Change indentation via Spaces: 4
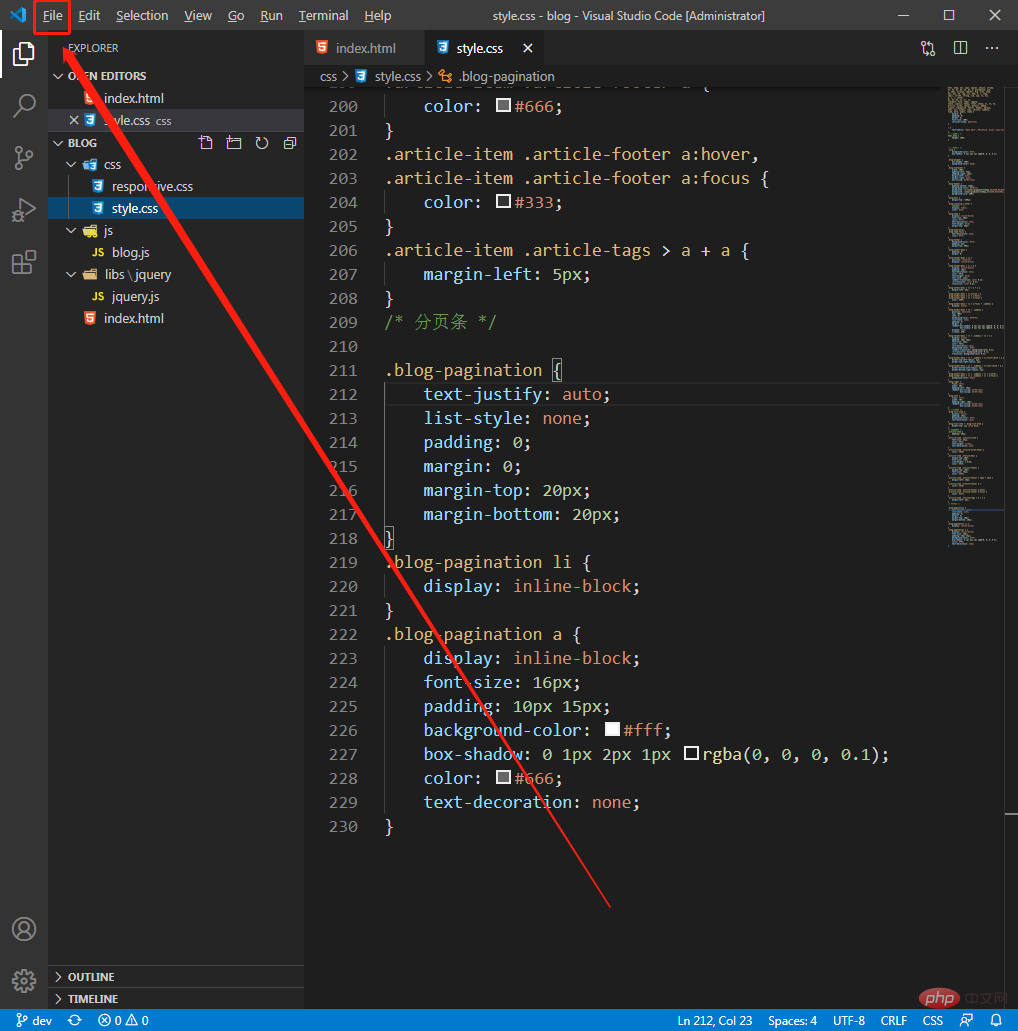The width and height of the screenshot is (1018, 1031). coord(792,1020)
